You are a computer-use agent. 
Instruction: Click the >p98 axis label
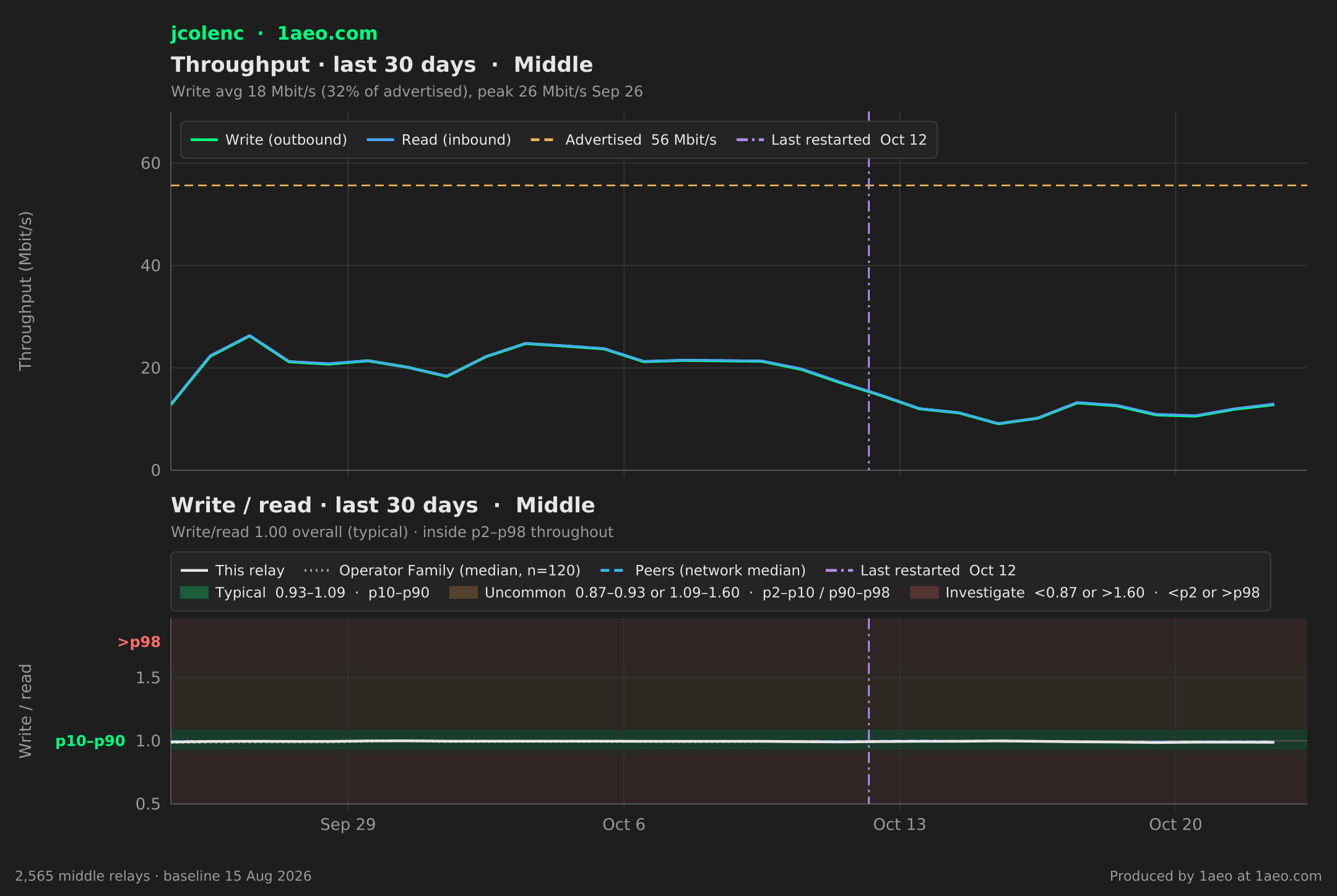[139, 642]
